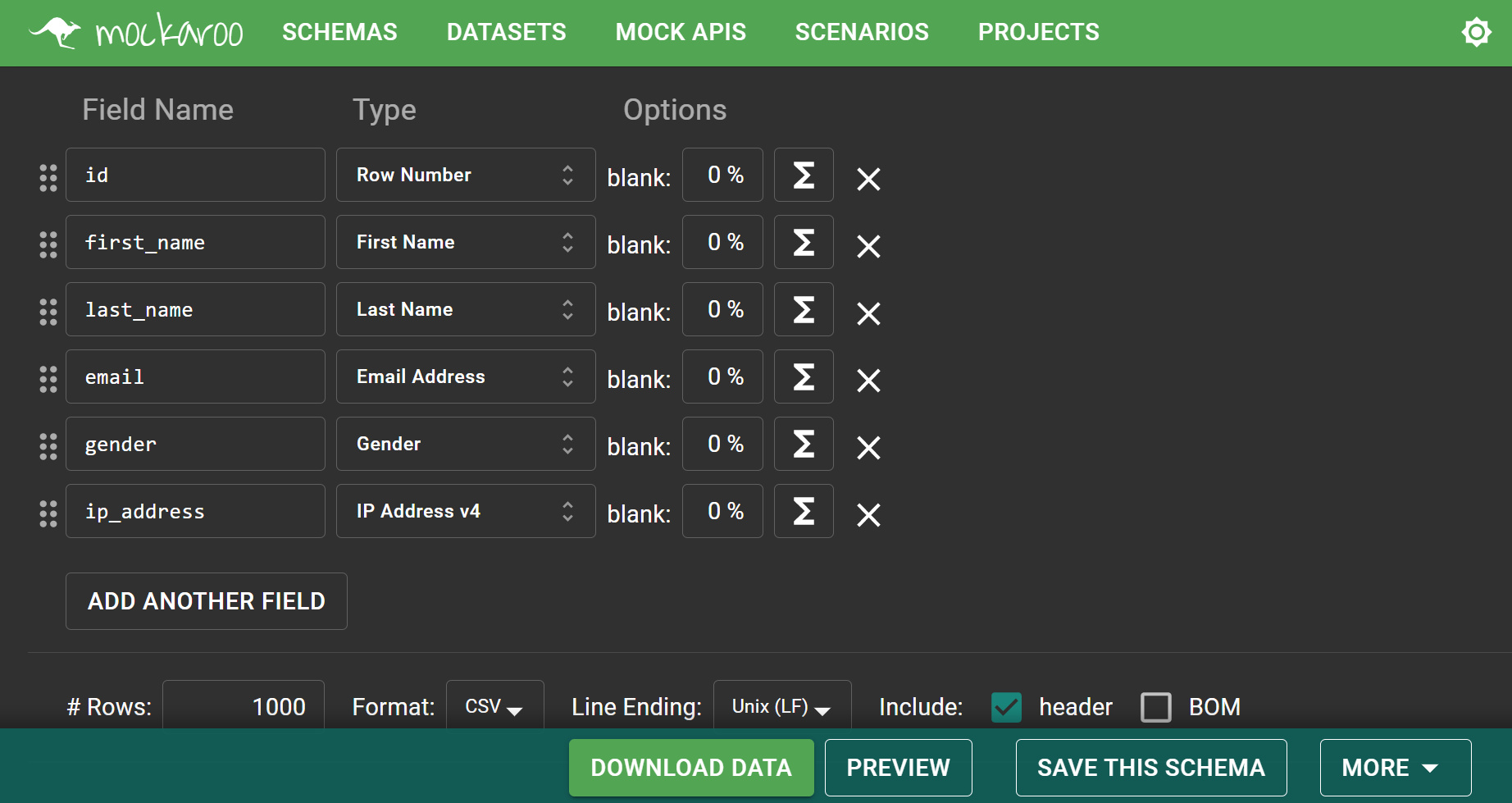Click ADD ANOTHER FIELD
1512x803 pixels.
tap(207, 601)
